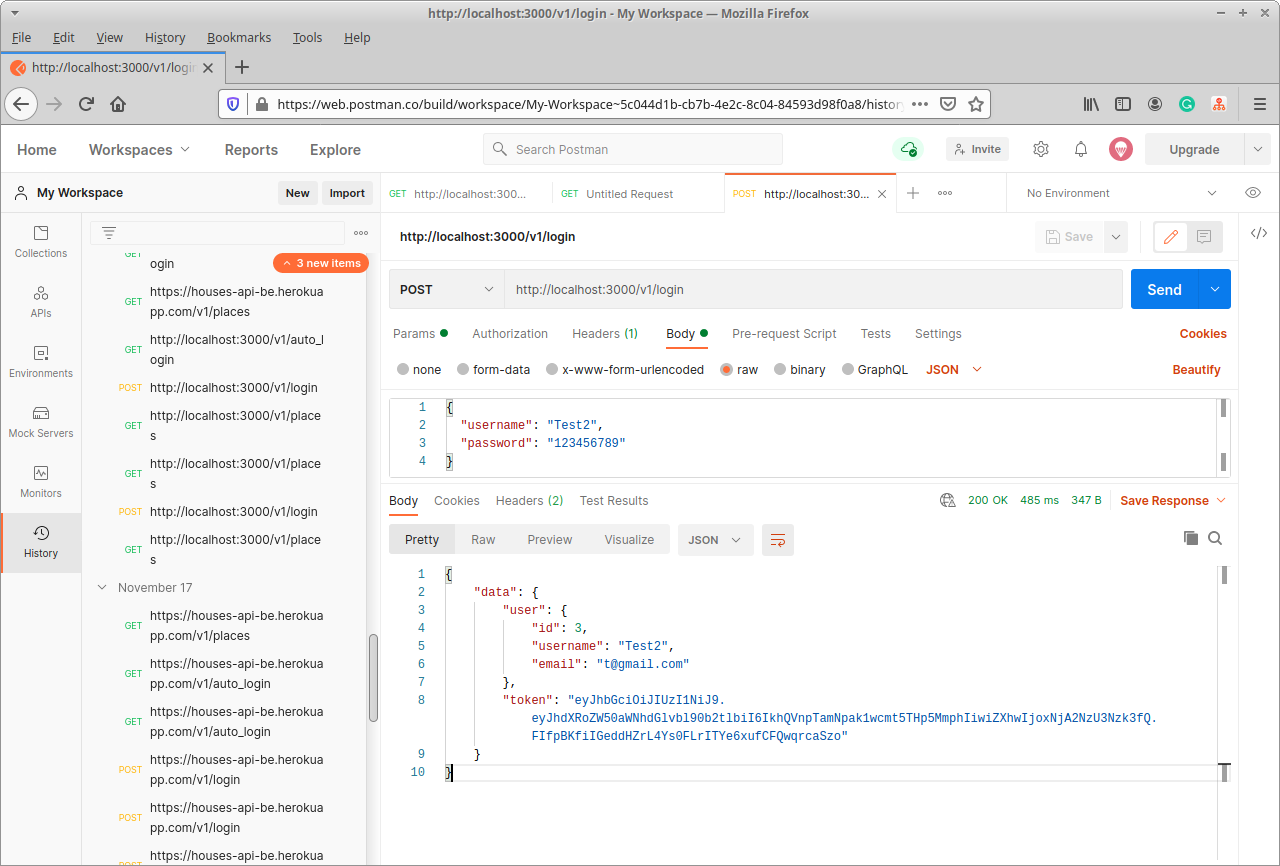Click the New button
This screenshot has height=866, width=1280.
[x=297, y=193]
